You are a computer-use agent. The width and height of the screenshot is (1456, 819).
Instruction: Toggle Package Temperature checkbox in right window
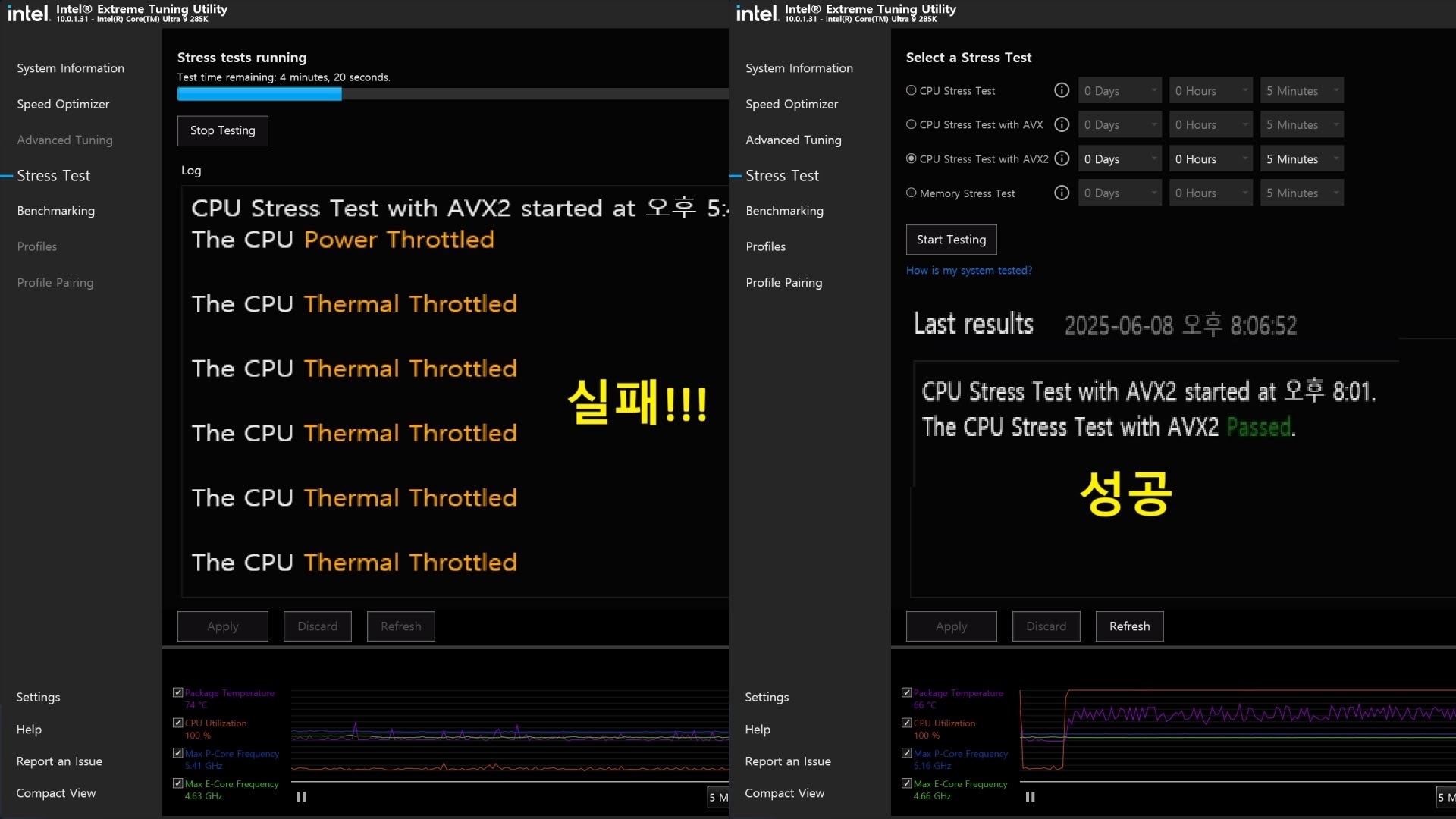tap(907, 692)
